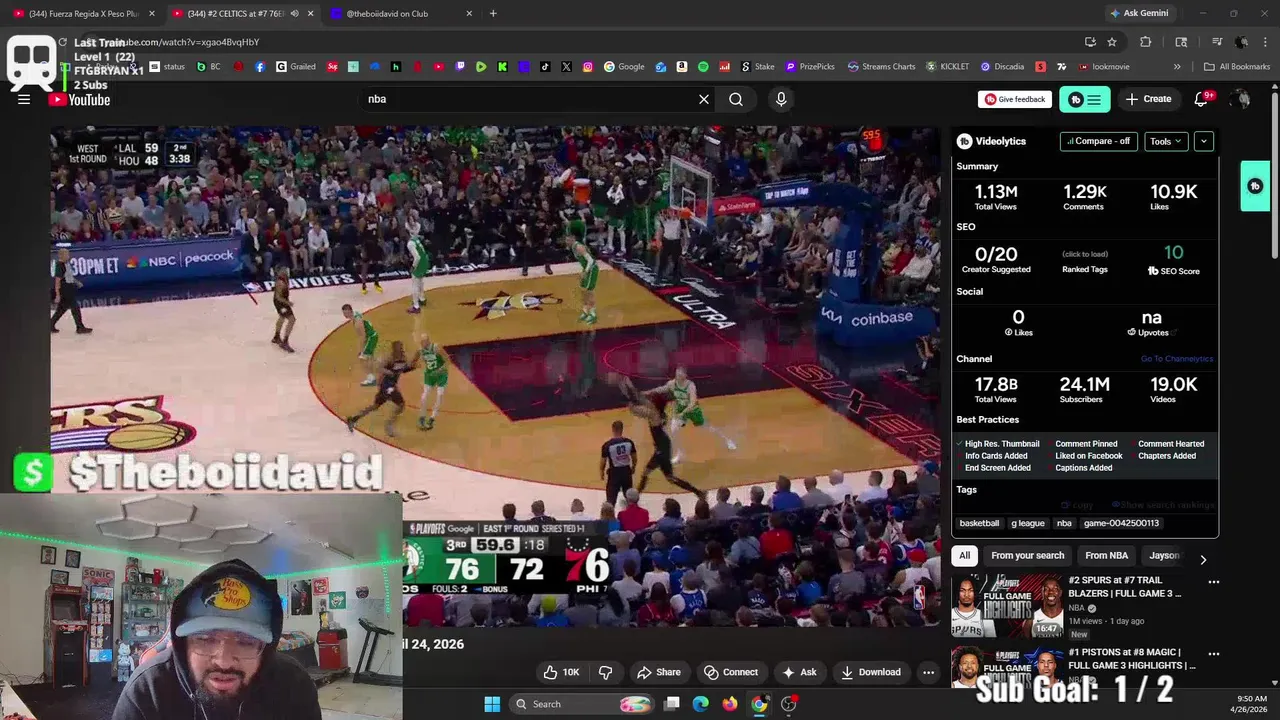Open a new browser tab
Screen dimensions: 1280x720
[493, 14]
